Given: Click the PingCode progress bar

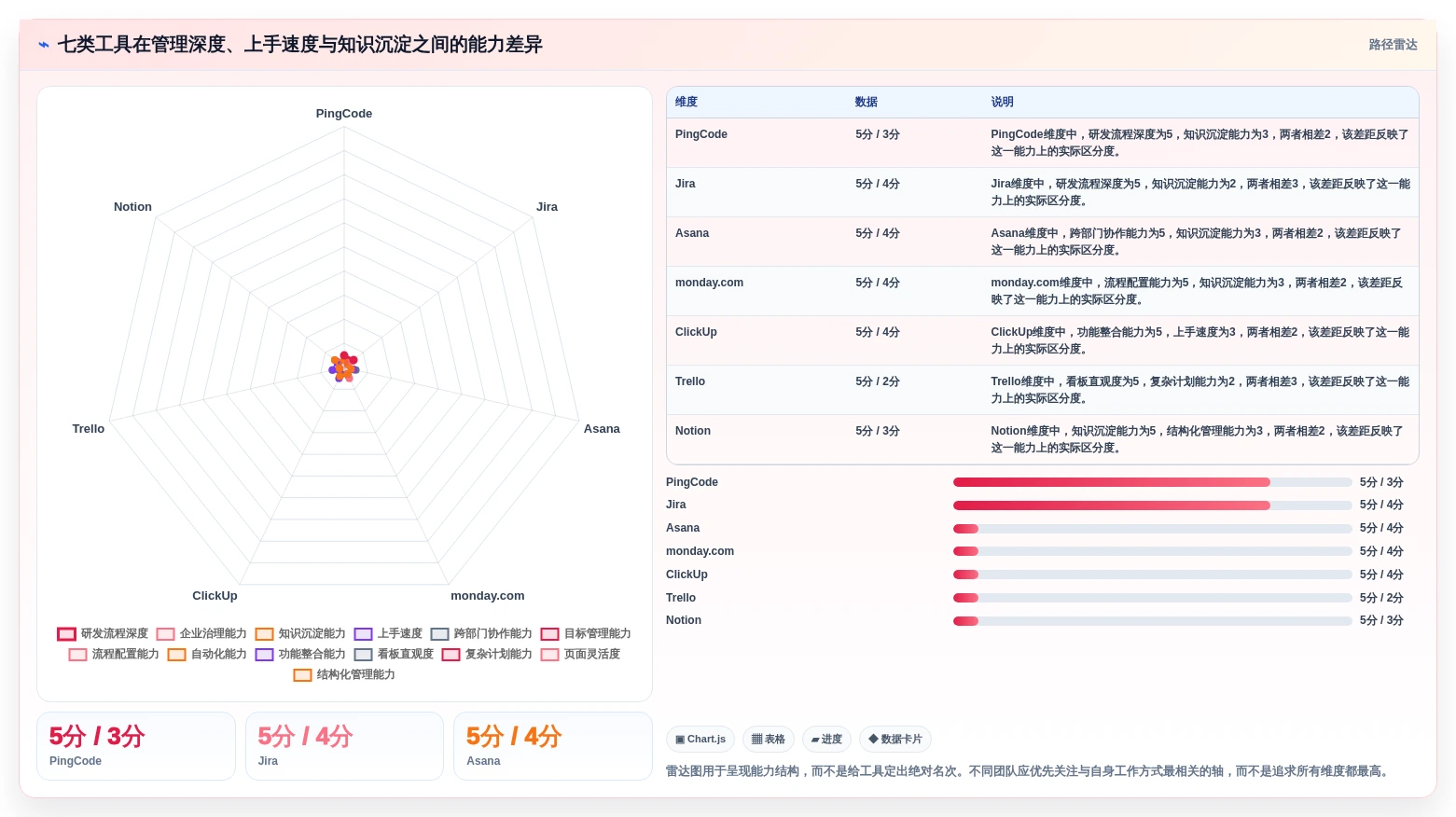Looking at the screenshot, I should [x=1153, y=482].
